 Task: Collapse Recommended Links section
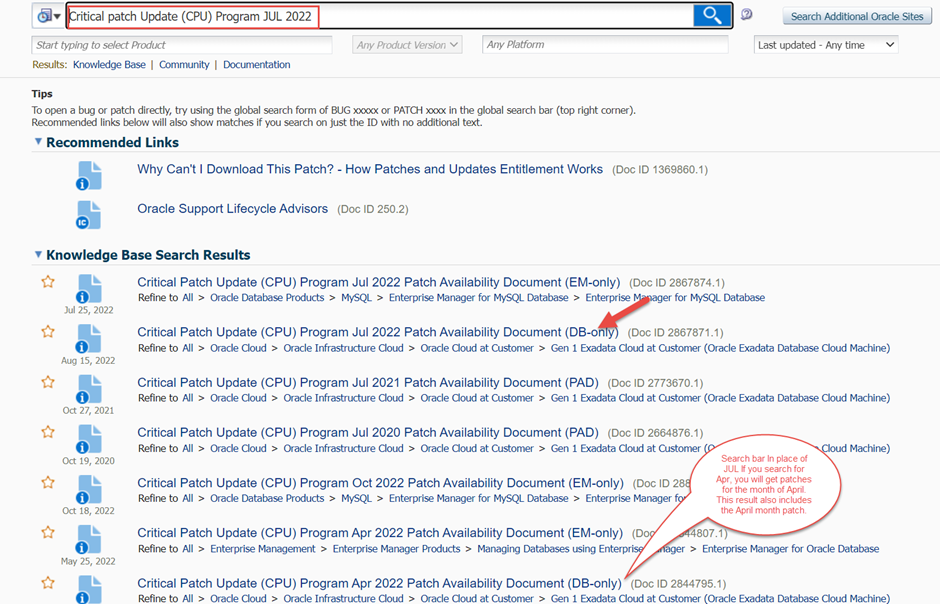click(x=38, y=142)
